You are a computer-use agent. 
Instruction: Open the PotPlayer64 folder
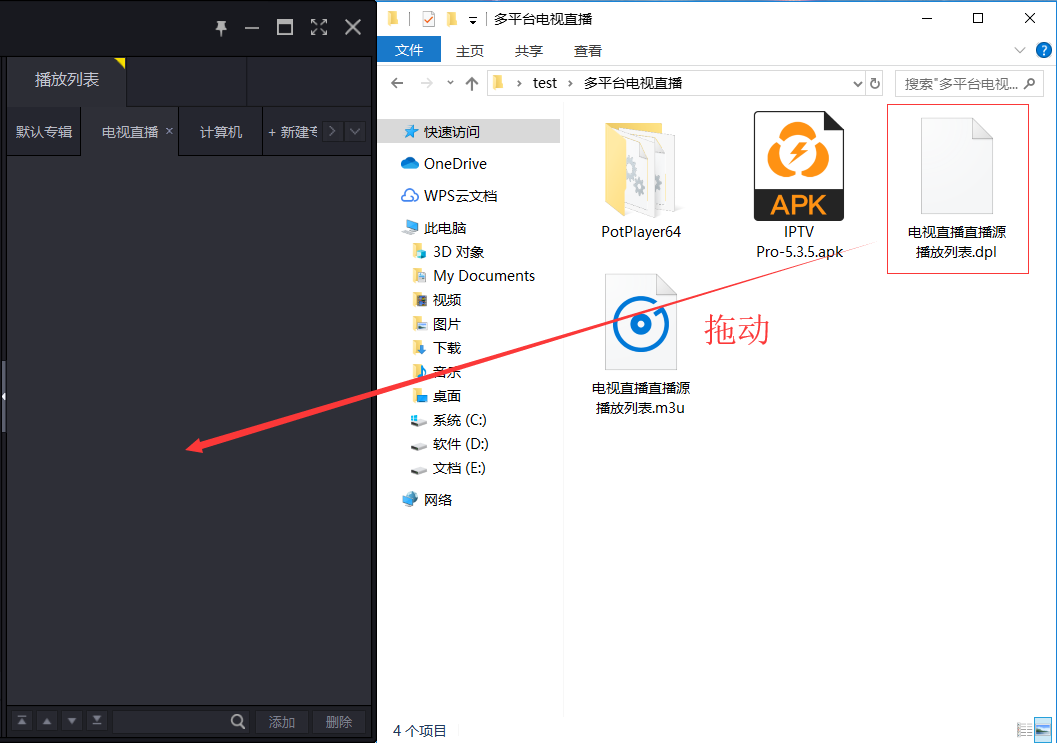pyautogui.click(x=641, y=165)
